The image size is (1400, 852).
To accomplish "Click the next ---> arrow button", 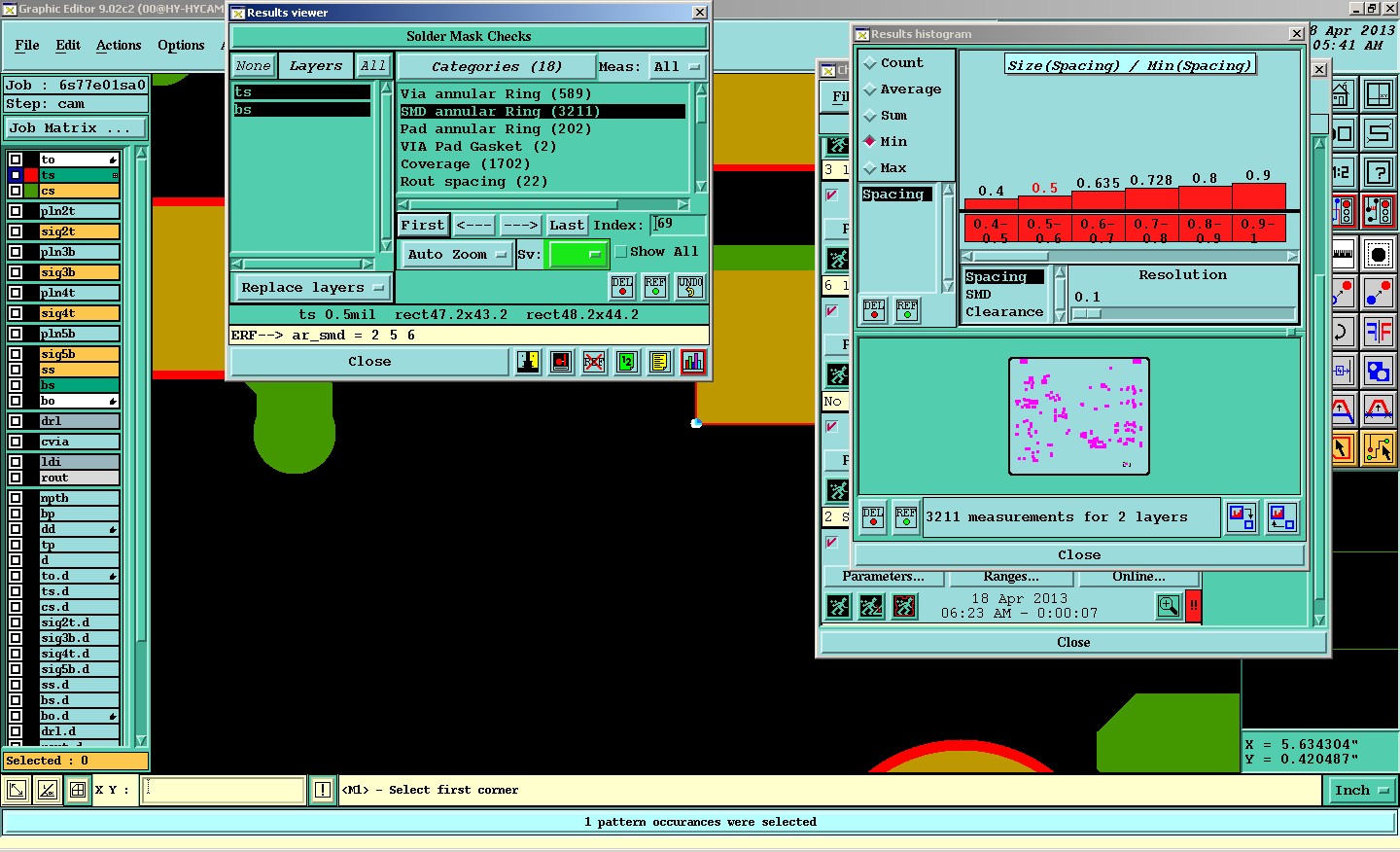I will click(x=520, y=226).
